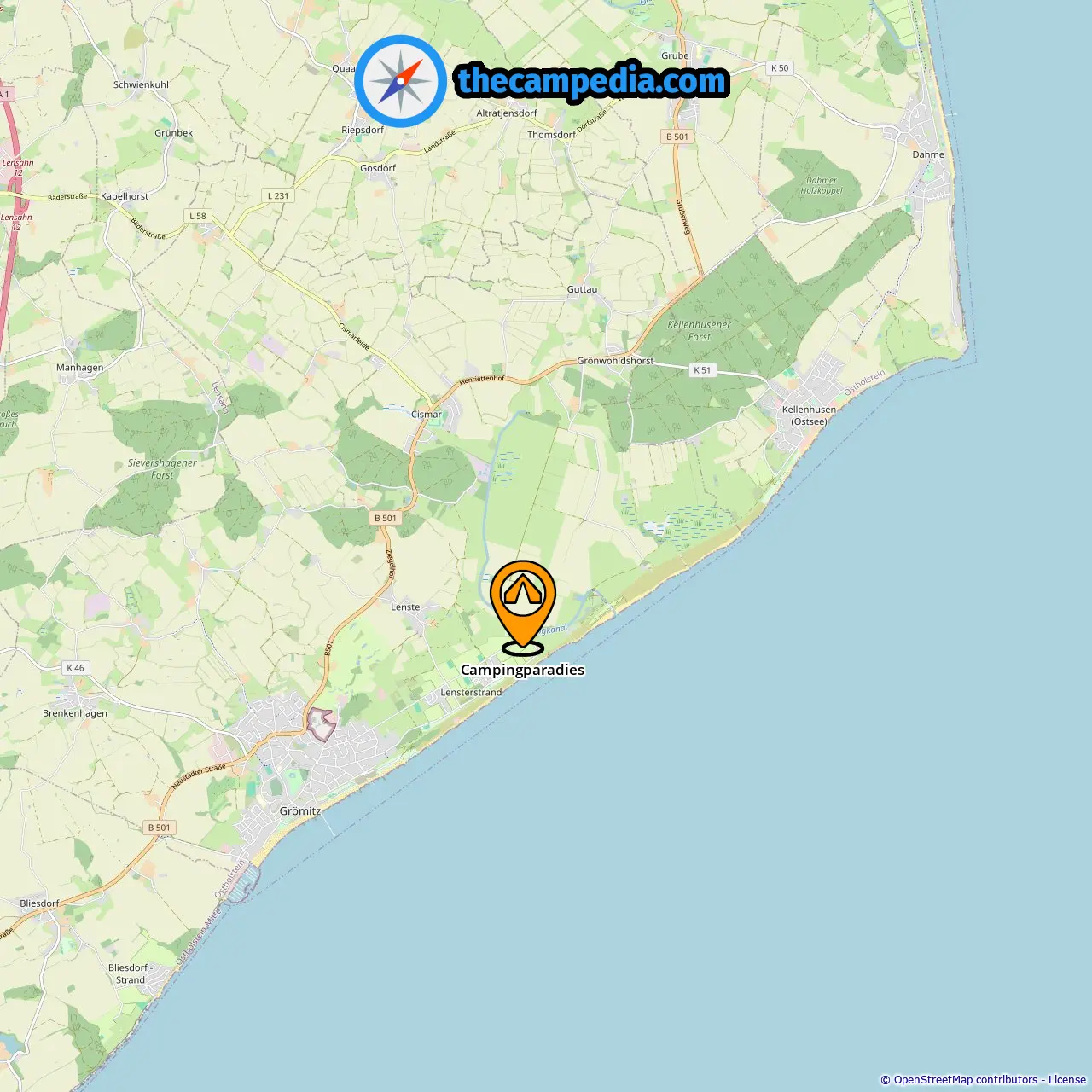Click the K 50 road shield
1092x1092 pixels.
pyautogui.click(x=780, y=68)
